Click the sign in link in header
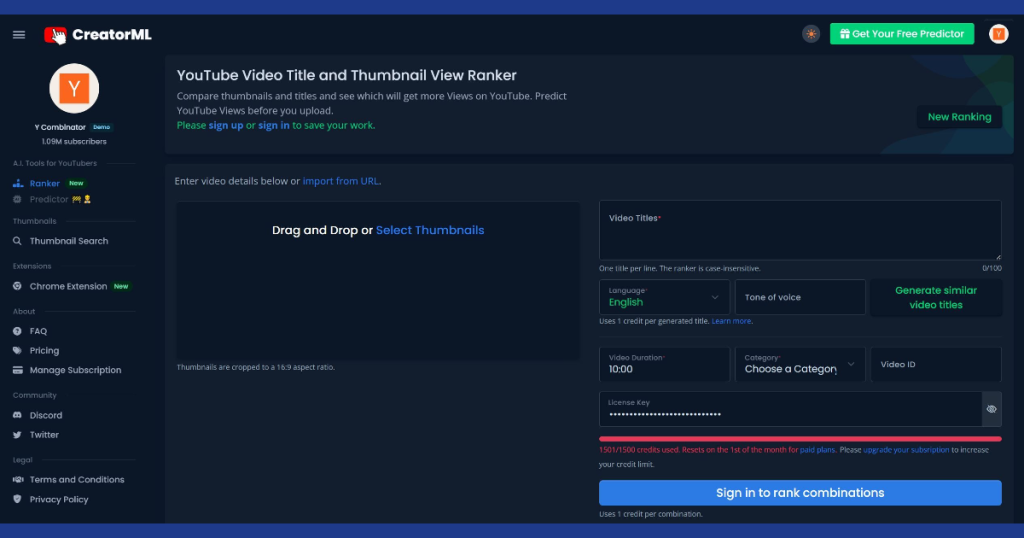 tap(274, 125)
